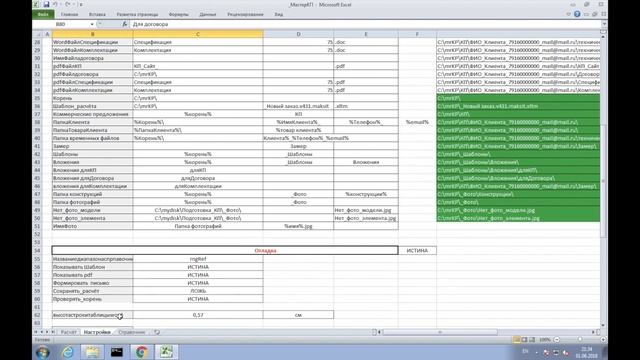
Task: Go to next sheet with tab navigation arrow
Action: [47, 332]
